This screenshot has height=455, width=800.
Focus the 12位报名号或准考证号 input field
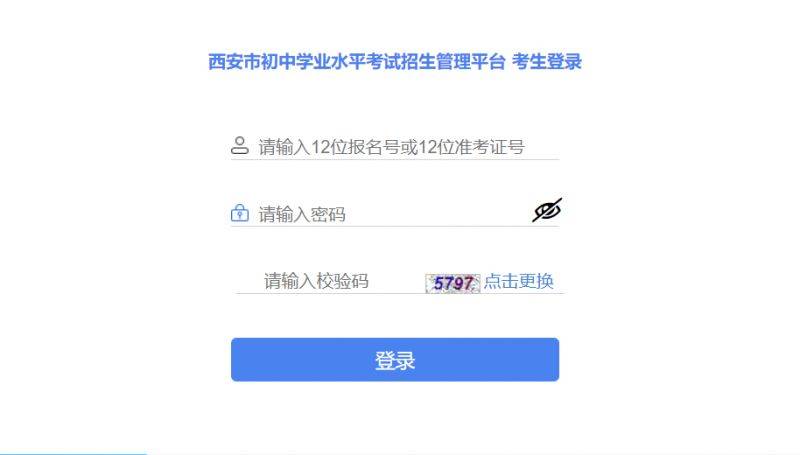click(x=395, y=147)
